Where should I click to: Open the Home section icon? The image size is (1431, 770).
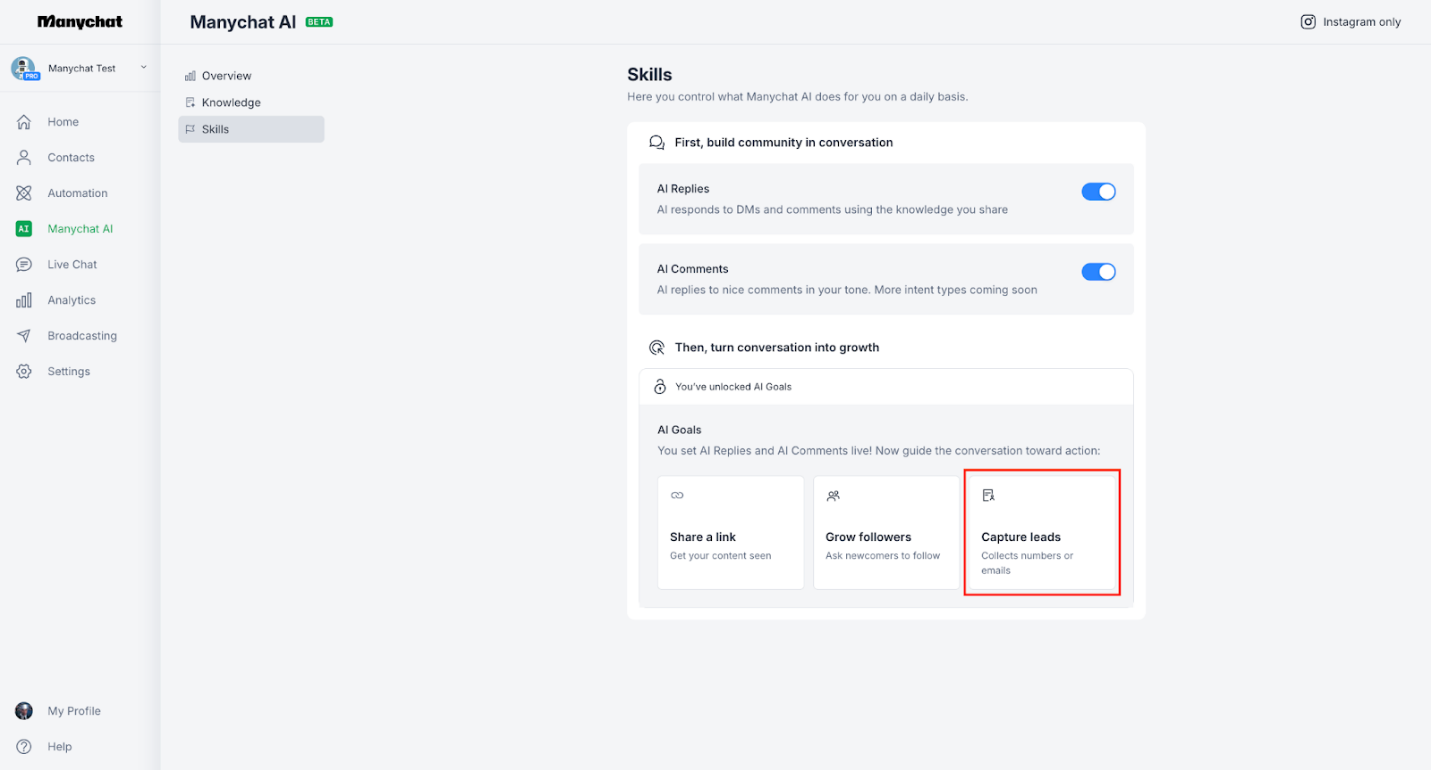point(23,121)
